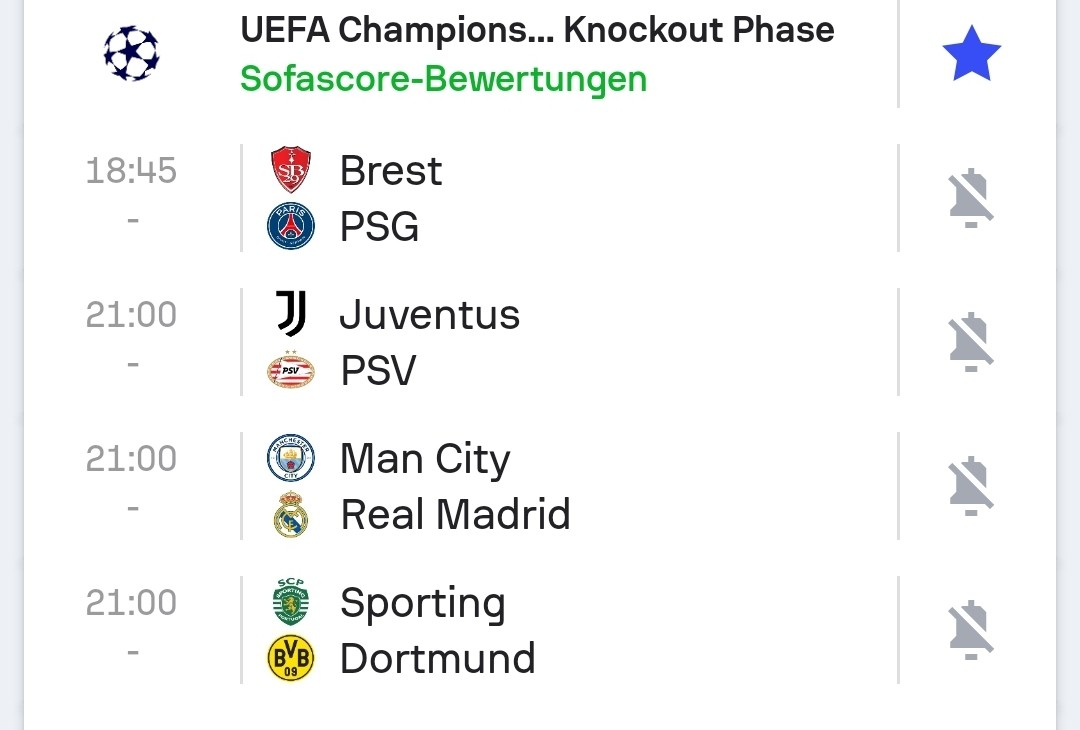
Task: Tap the Dortmund BVB logo
Action: [291, 658]
